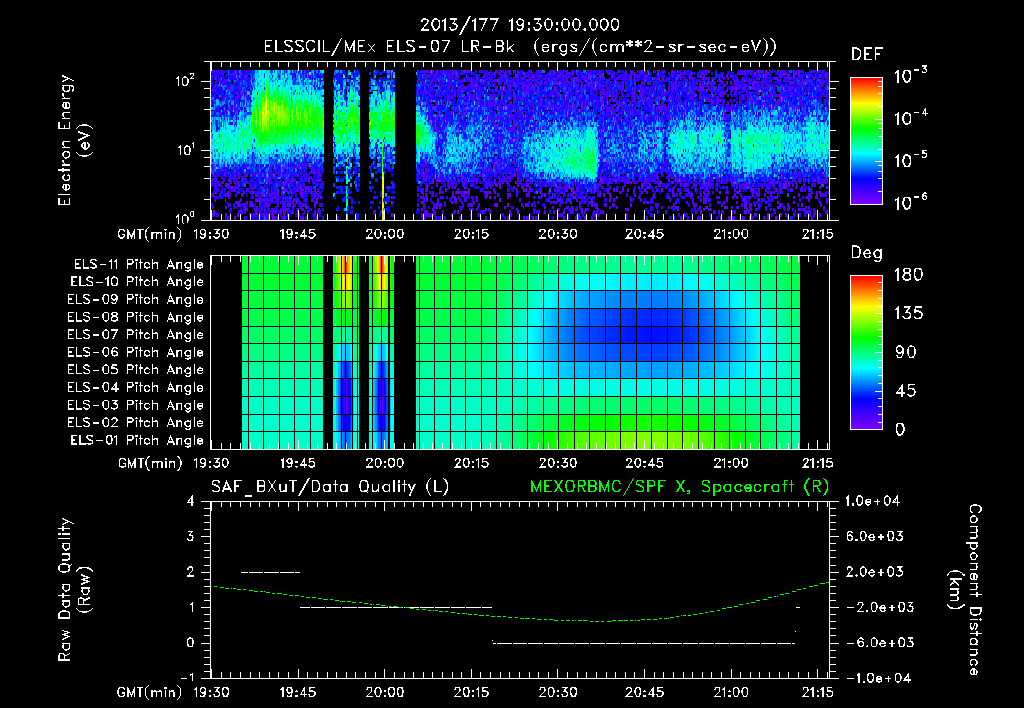Click the Deg label above the color scale

[x=867, y=253]
